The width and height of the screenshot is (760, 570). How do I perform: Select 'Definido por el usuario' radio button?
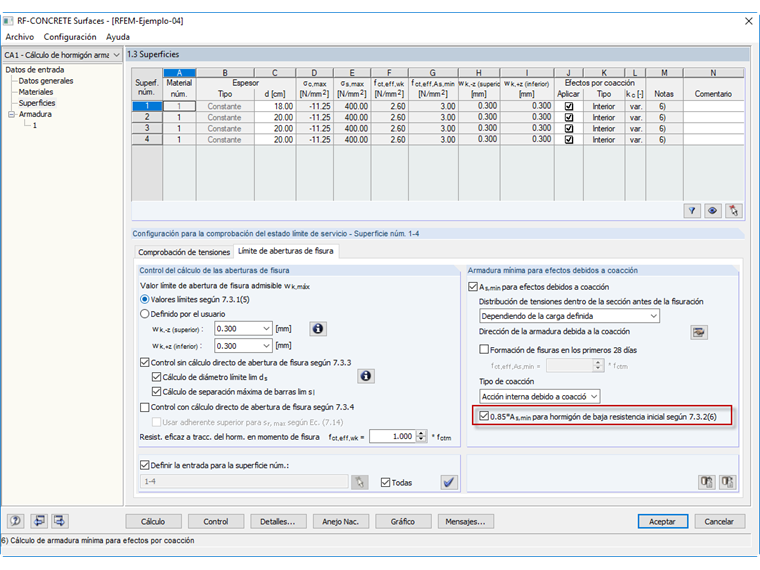point(144,314)
